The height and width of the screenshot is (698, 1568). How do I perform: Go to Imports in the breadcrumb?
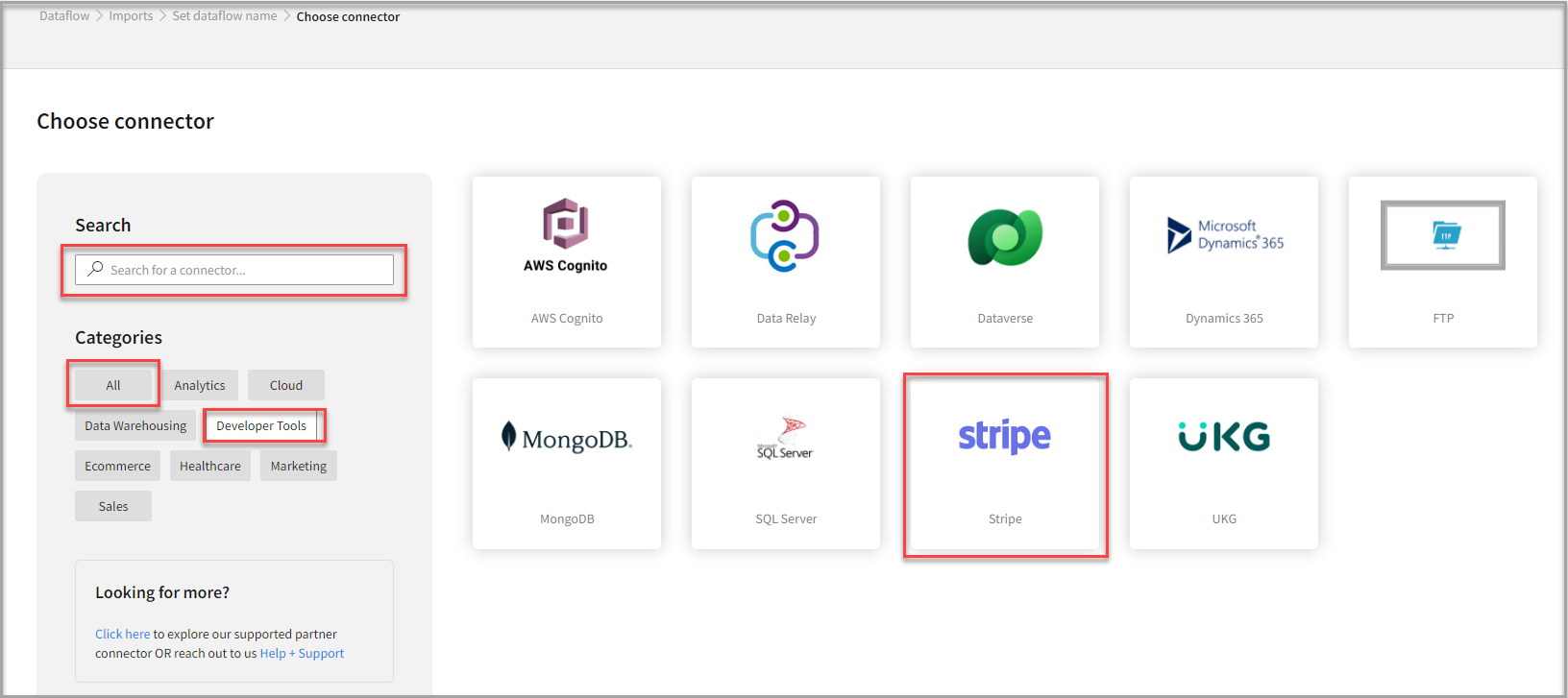[131, 16]
